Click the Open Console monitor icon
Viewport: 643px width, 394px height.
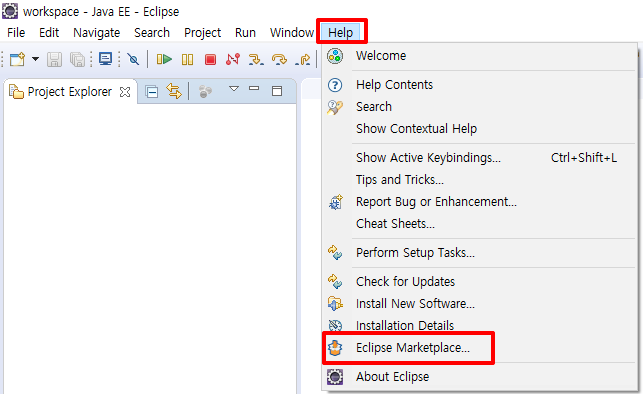pyautogui.click(x=105, y=59)
